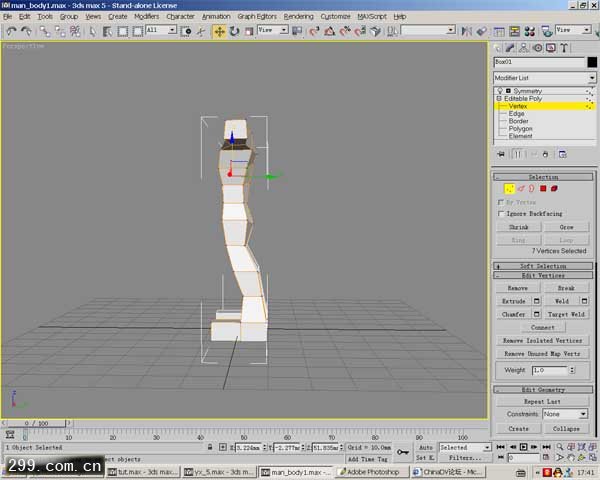Image resolution: width=600 pixels, height=480 pixels.
Task: Click Remove Isolated Vertices button
Action: (x=543, y=340)
